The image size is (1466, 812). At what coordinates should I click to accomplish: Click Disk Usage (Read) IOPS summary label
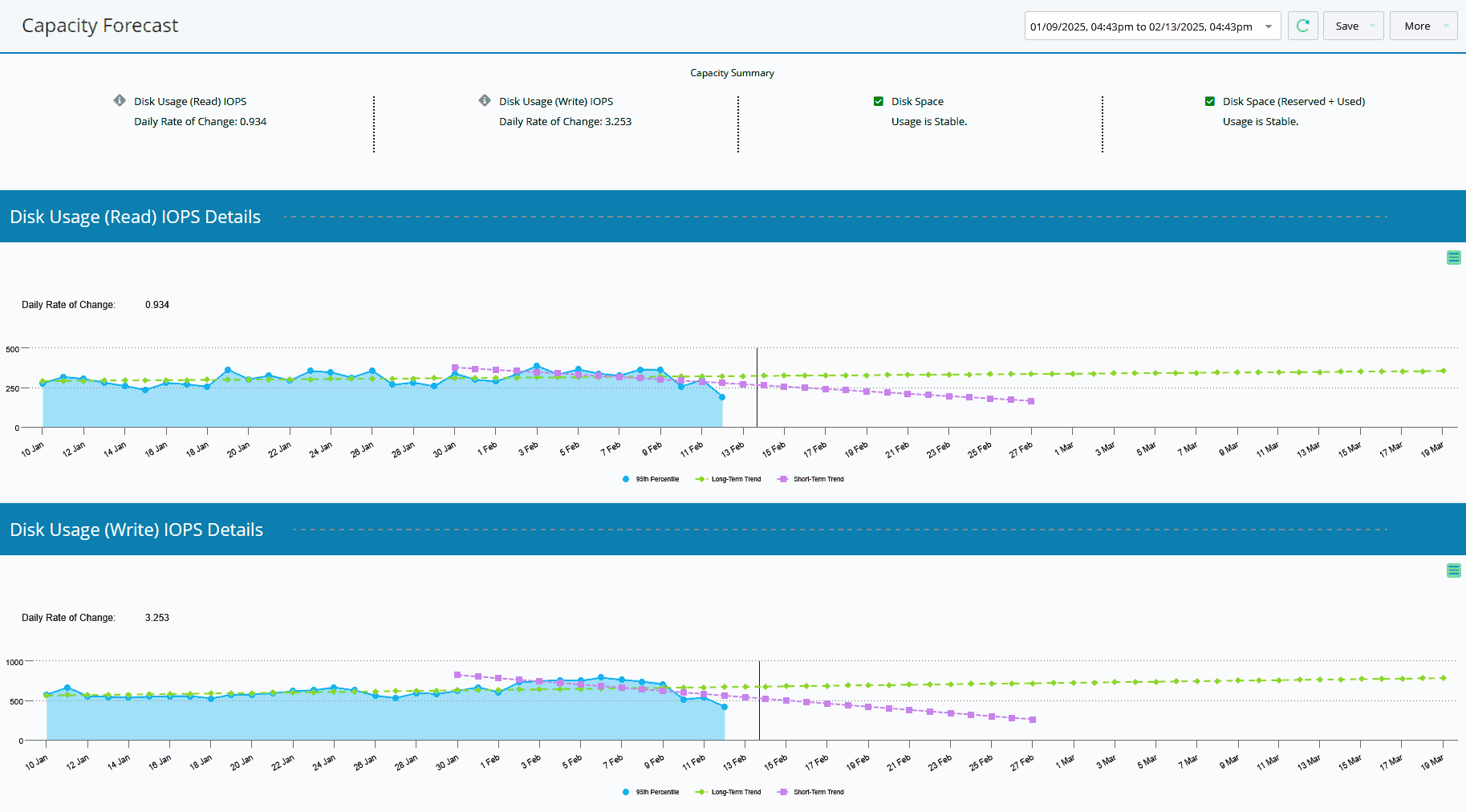tap(190, 101)
